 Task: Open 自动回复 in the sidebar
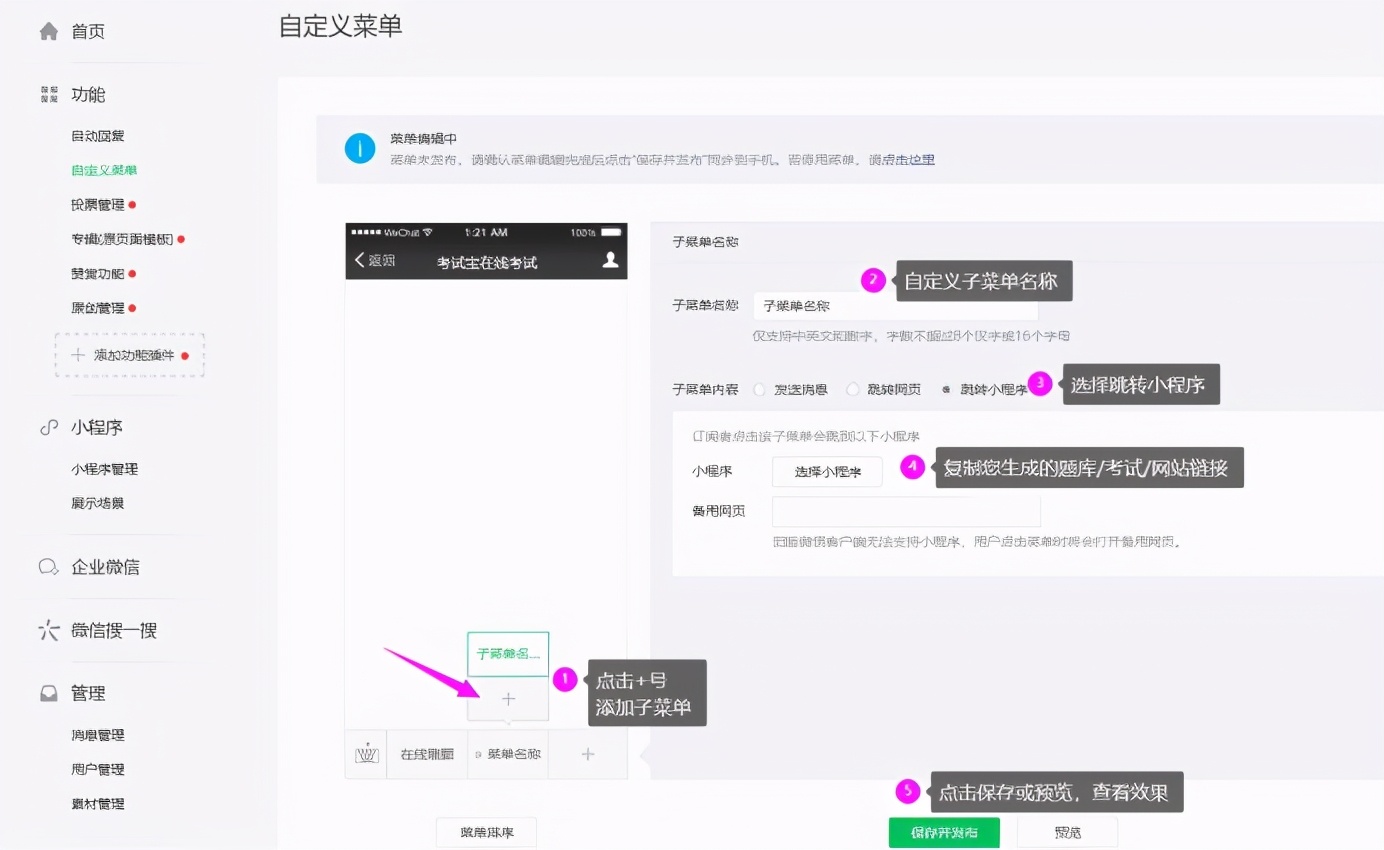pyautogui.click(x=98, y=136)
